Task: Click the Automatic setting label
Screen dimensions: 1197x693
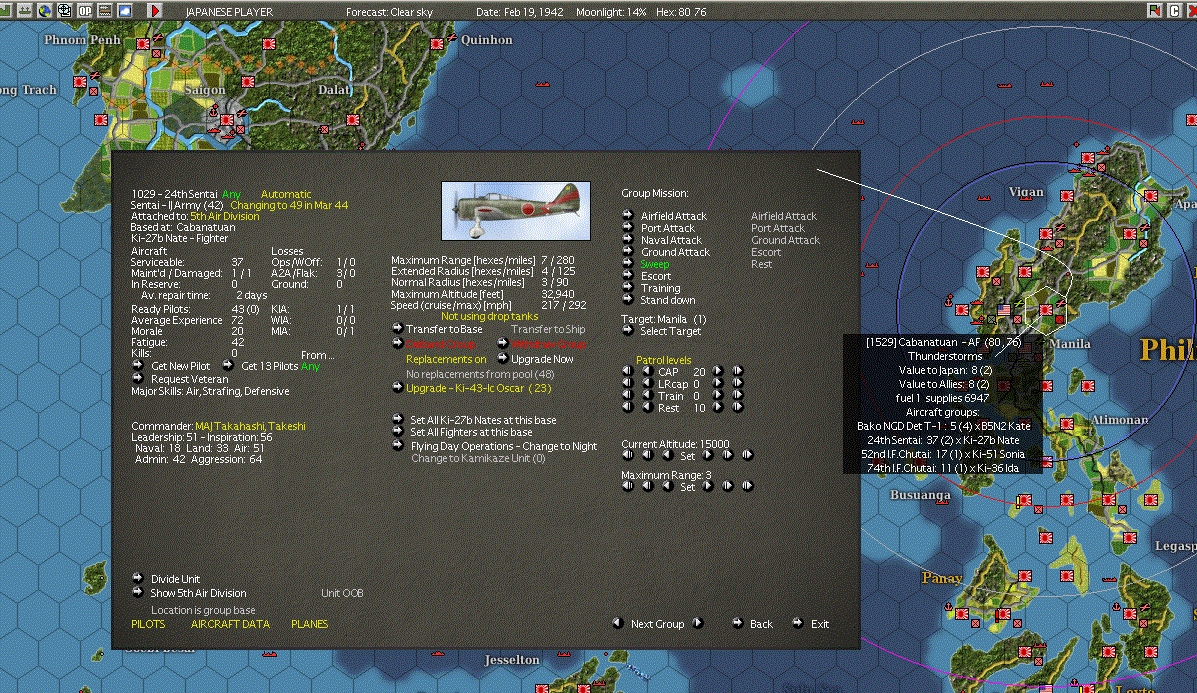Action: pyautogui.click(x=286, y=194)
